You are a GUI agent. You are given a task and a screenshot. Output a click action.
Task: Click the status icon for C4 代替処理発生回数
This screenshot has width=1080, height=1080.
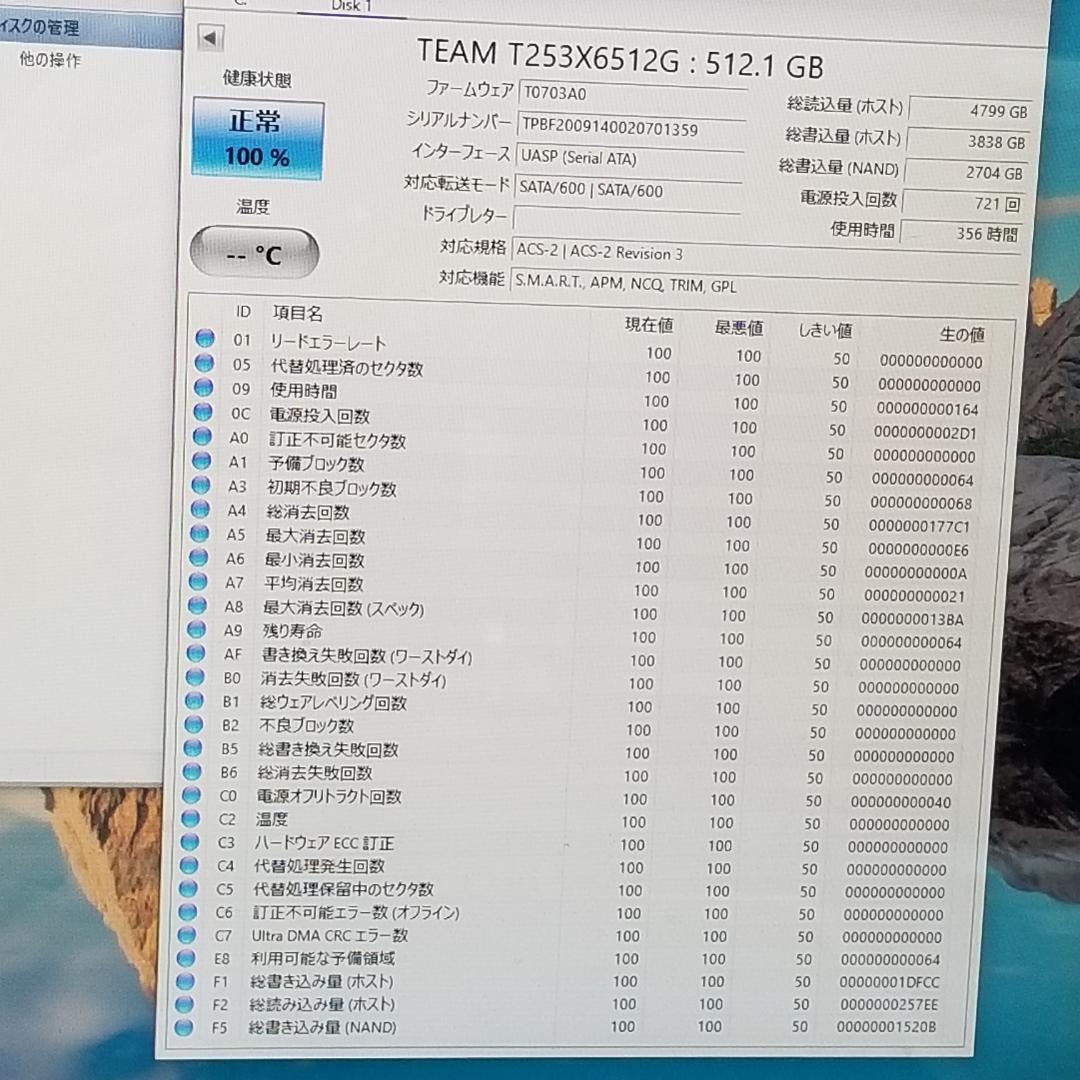click(189, 865)
